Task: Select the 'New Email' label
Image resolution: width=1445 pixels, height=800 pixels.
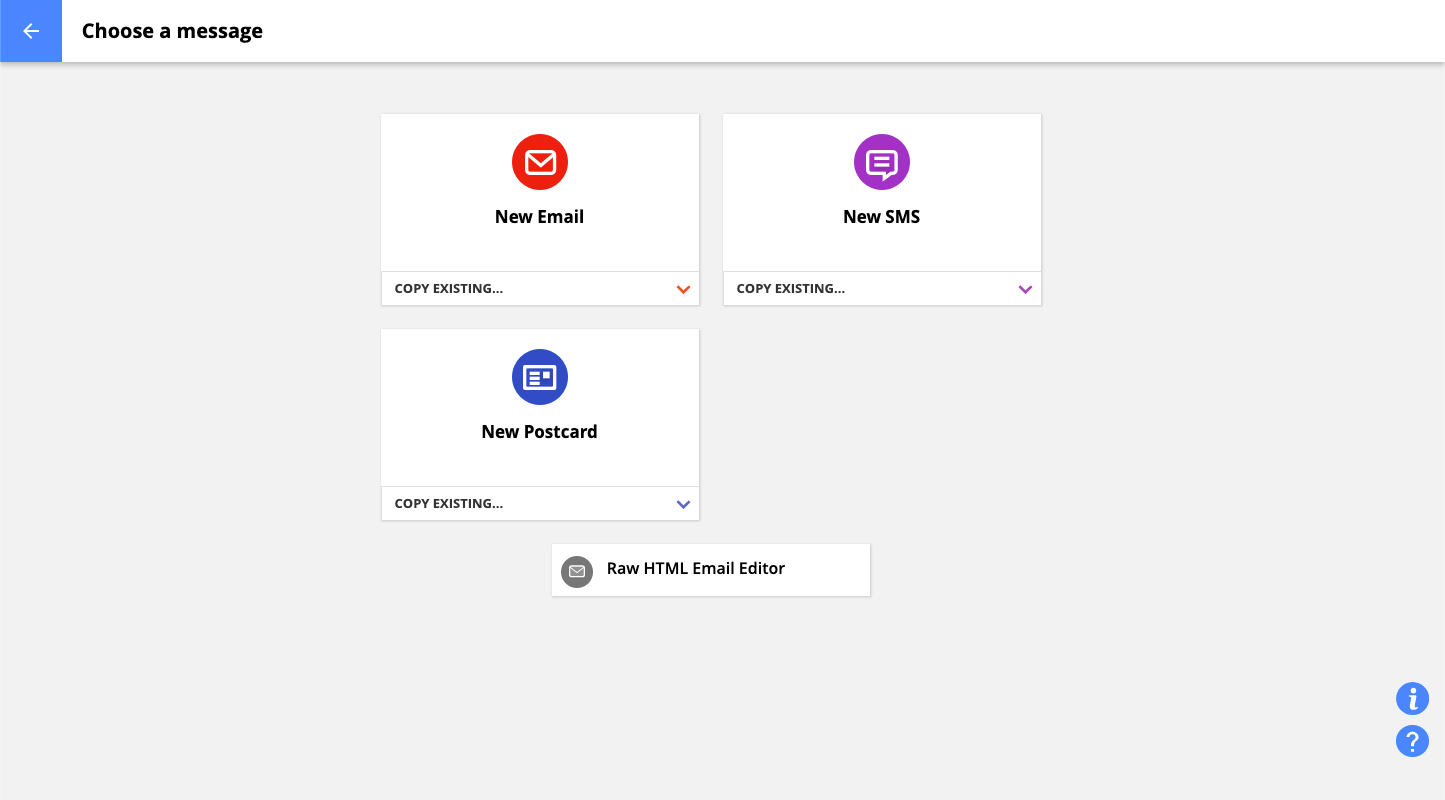Action: [539, 217]
